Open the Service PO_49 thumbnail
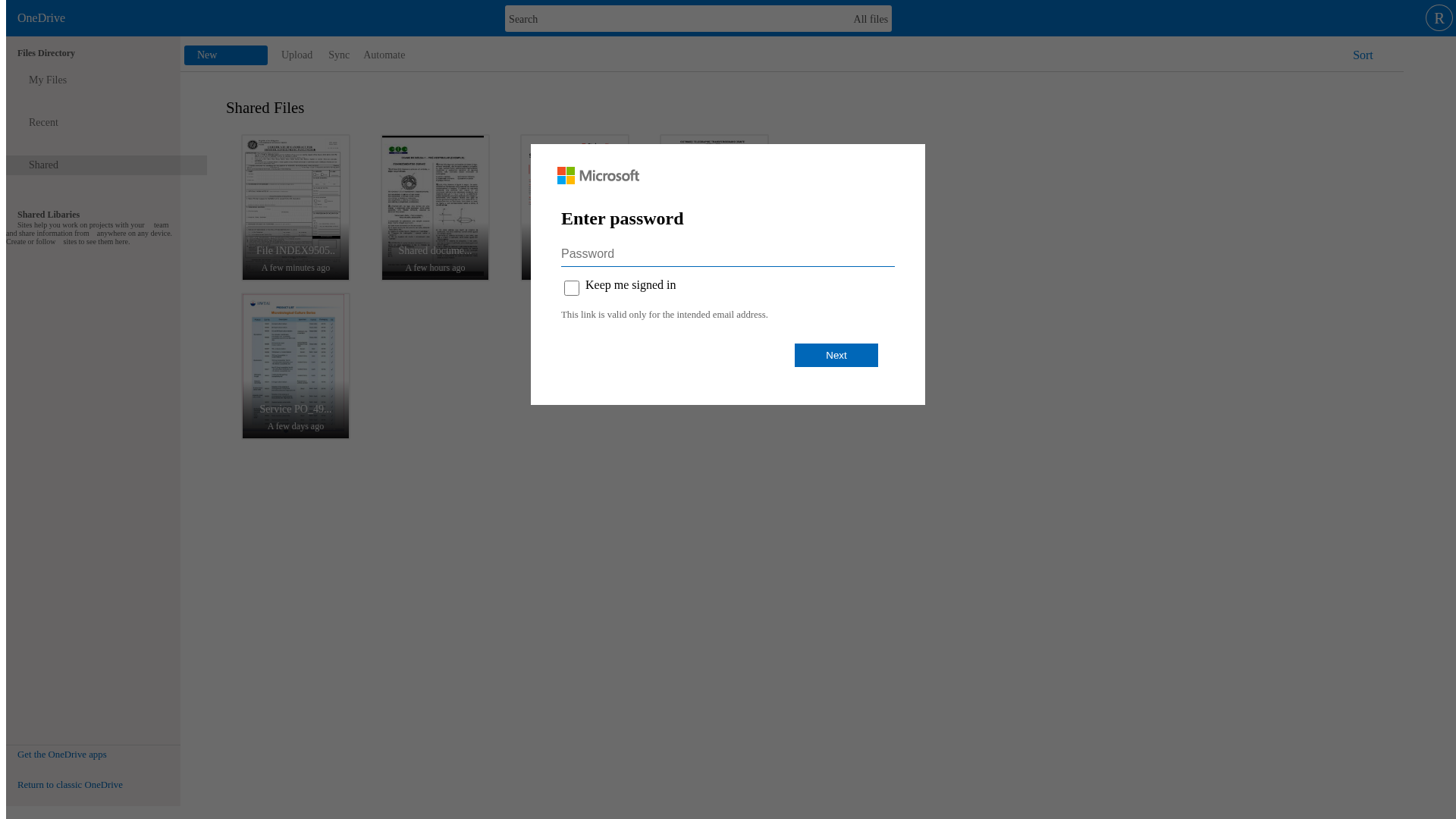Image resolution: width=1456 pixels, height=819 pixels. [296, 366]
